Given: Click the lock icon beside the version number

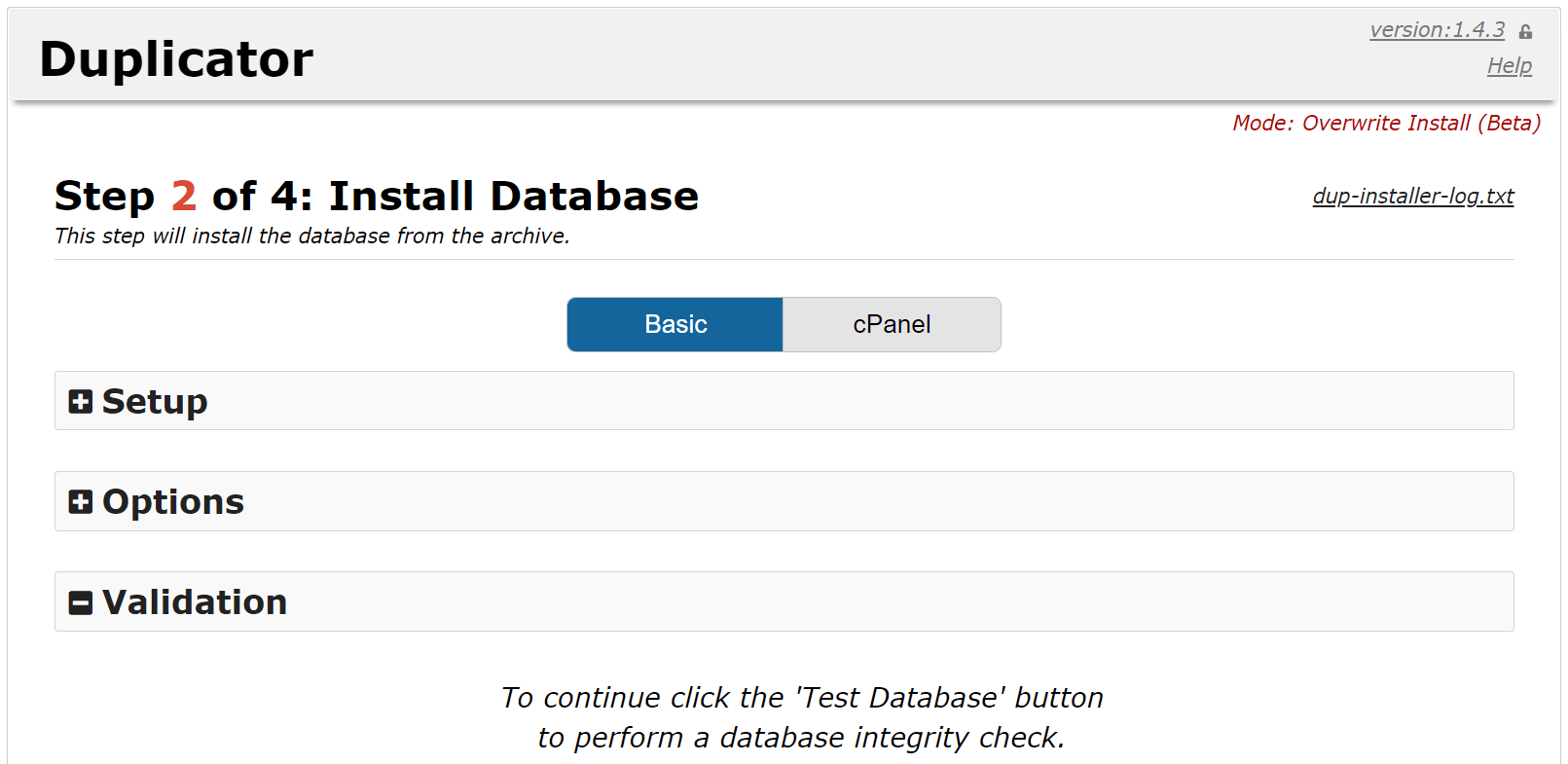Looking at the screenshot, I should pos(1525,32).
